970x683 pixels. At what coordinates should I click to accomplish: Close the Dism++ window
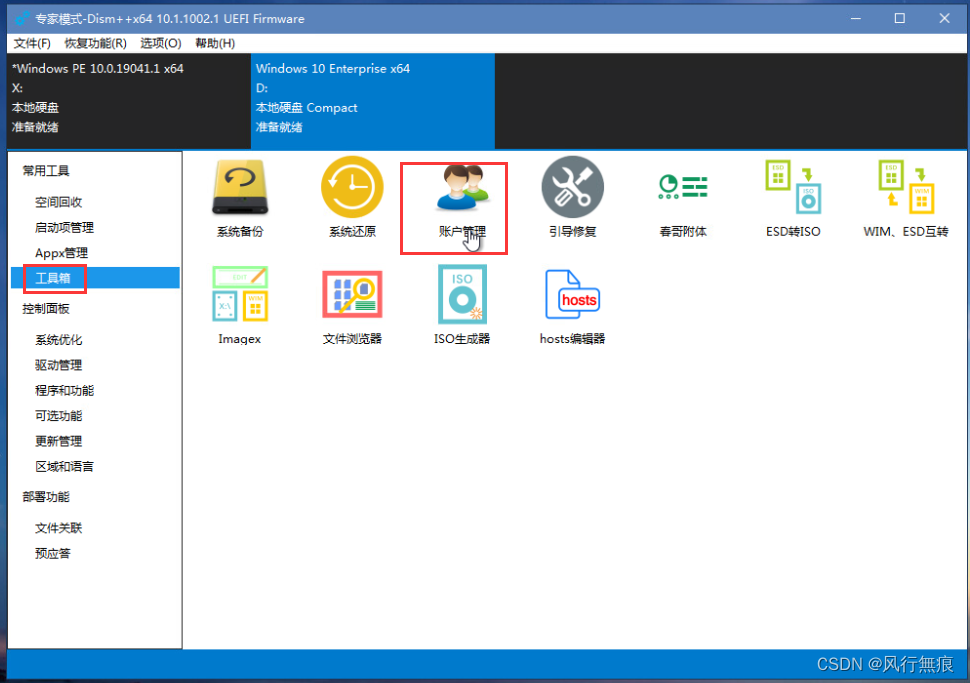coord(945,19)
